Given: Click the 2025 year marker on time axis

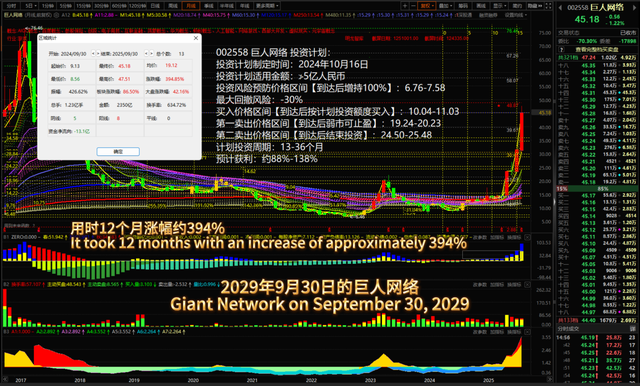Looking at the screenshot, I should (x=488, y=380).
